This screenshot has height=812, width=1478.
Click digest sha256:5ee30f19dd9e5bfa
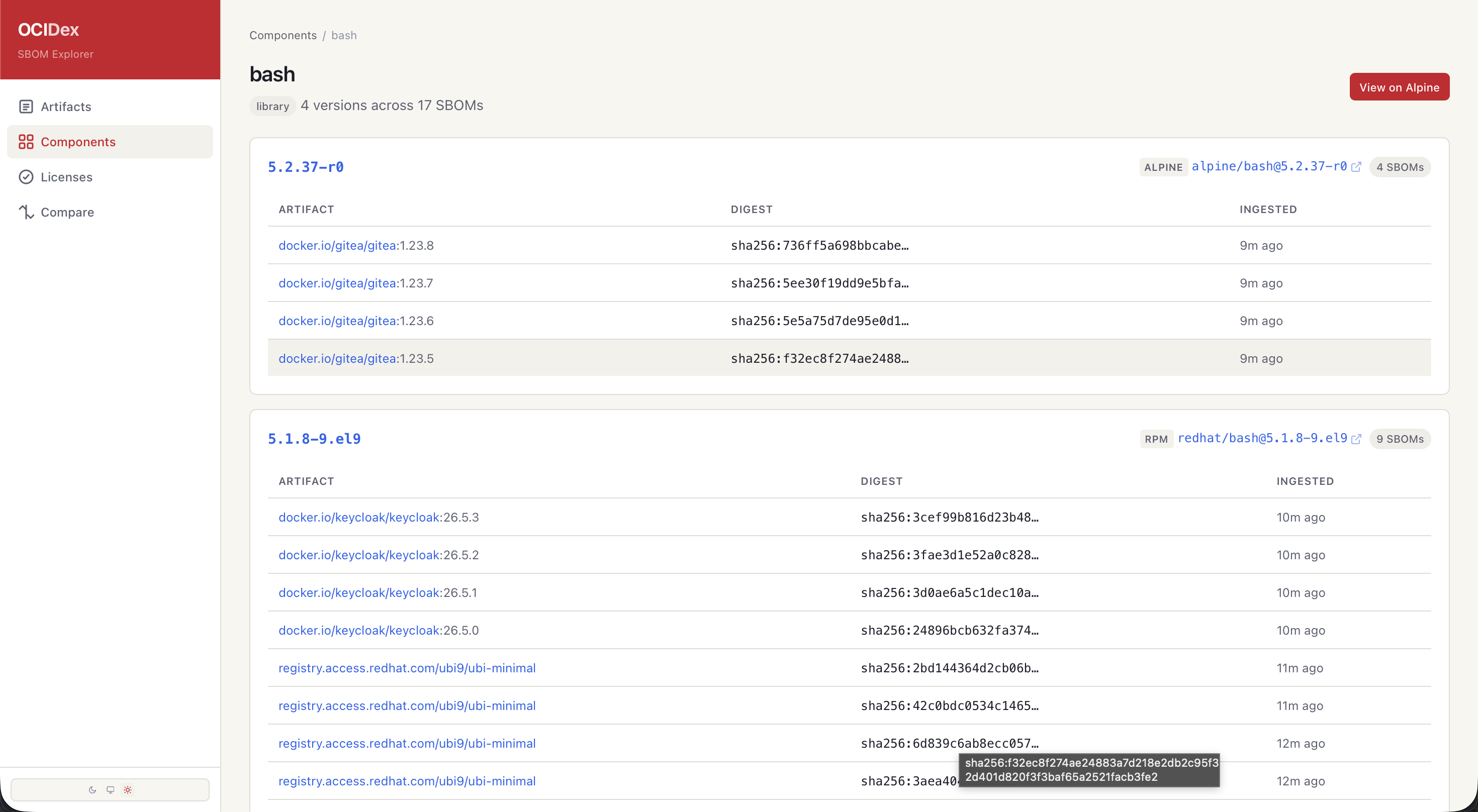[x=819, y=283]
